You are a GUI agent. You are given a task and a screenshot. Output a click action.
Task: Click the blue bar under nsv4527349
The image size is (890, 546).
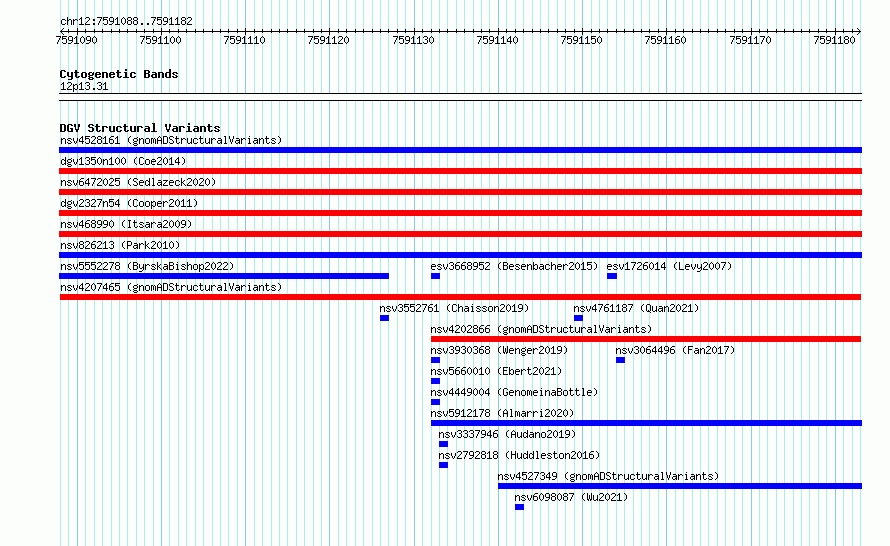[x=680, y=486]
